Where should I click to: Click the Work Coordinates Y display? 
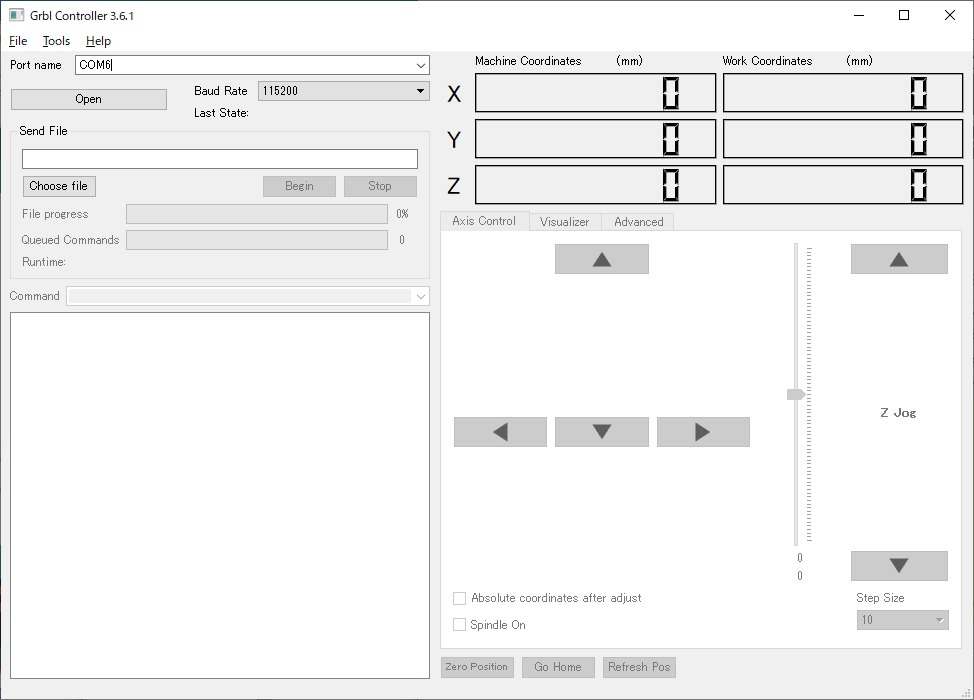pos(843,139)
